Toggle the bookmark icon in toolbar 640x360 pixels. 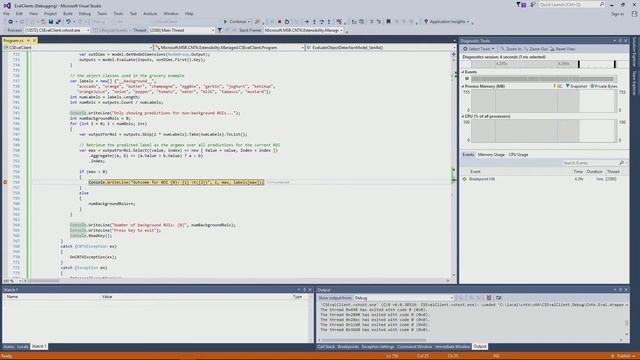click(389, 22)
